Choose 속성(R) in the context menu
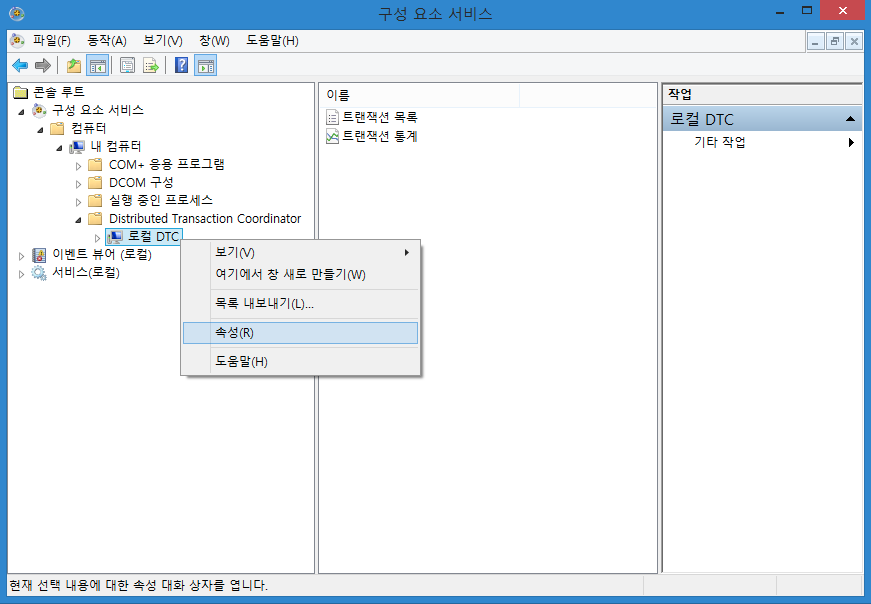 click(x=301, y=333)
